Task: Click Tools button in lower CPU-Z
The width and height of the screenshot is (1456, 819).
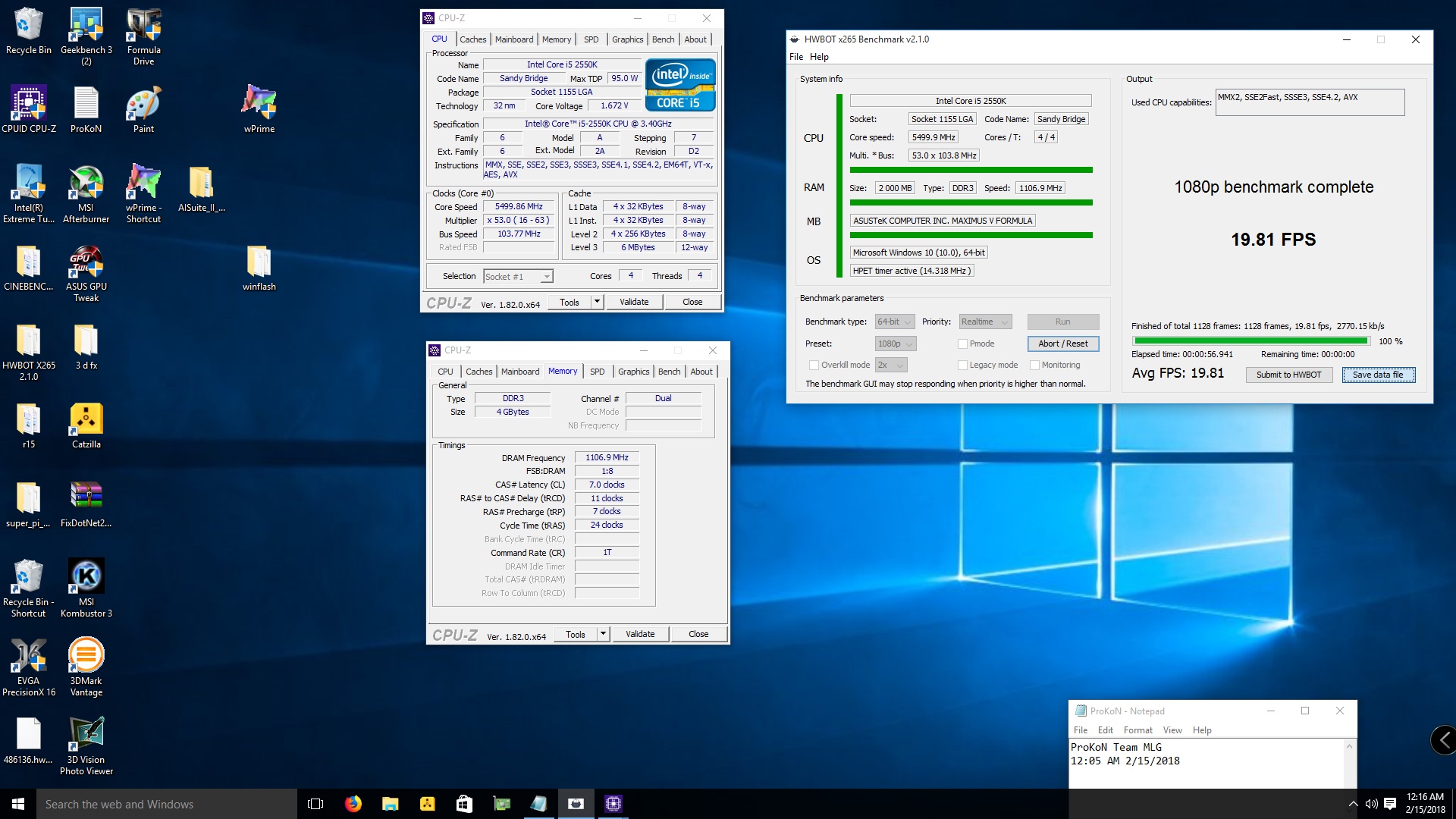Action: [x=575, y=634]
